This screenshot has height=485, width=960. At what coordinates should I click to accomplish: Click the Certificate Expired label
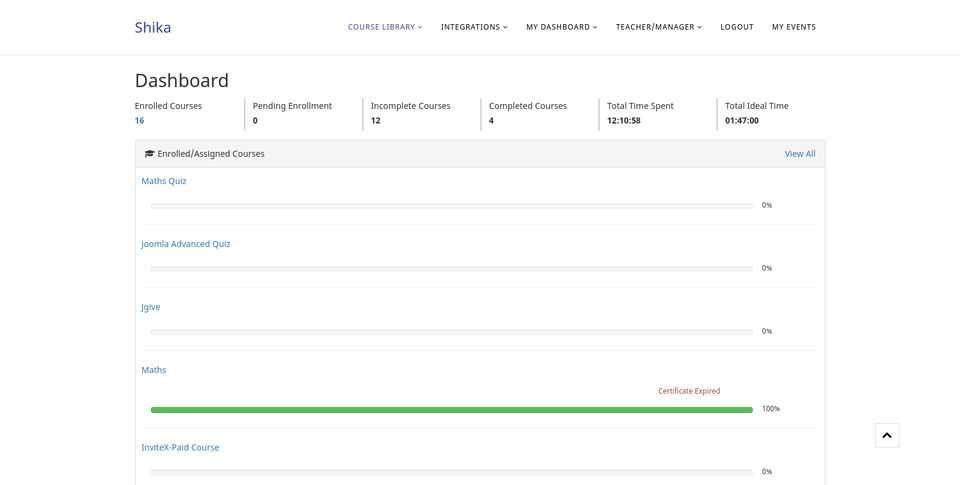pos(689,391)
